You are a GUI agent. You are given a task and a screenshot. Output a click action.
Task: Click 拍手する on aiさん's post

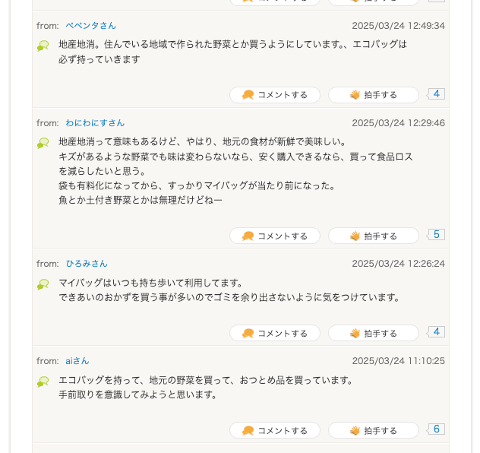pyautogui.click(x=373, y=431)
